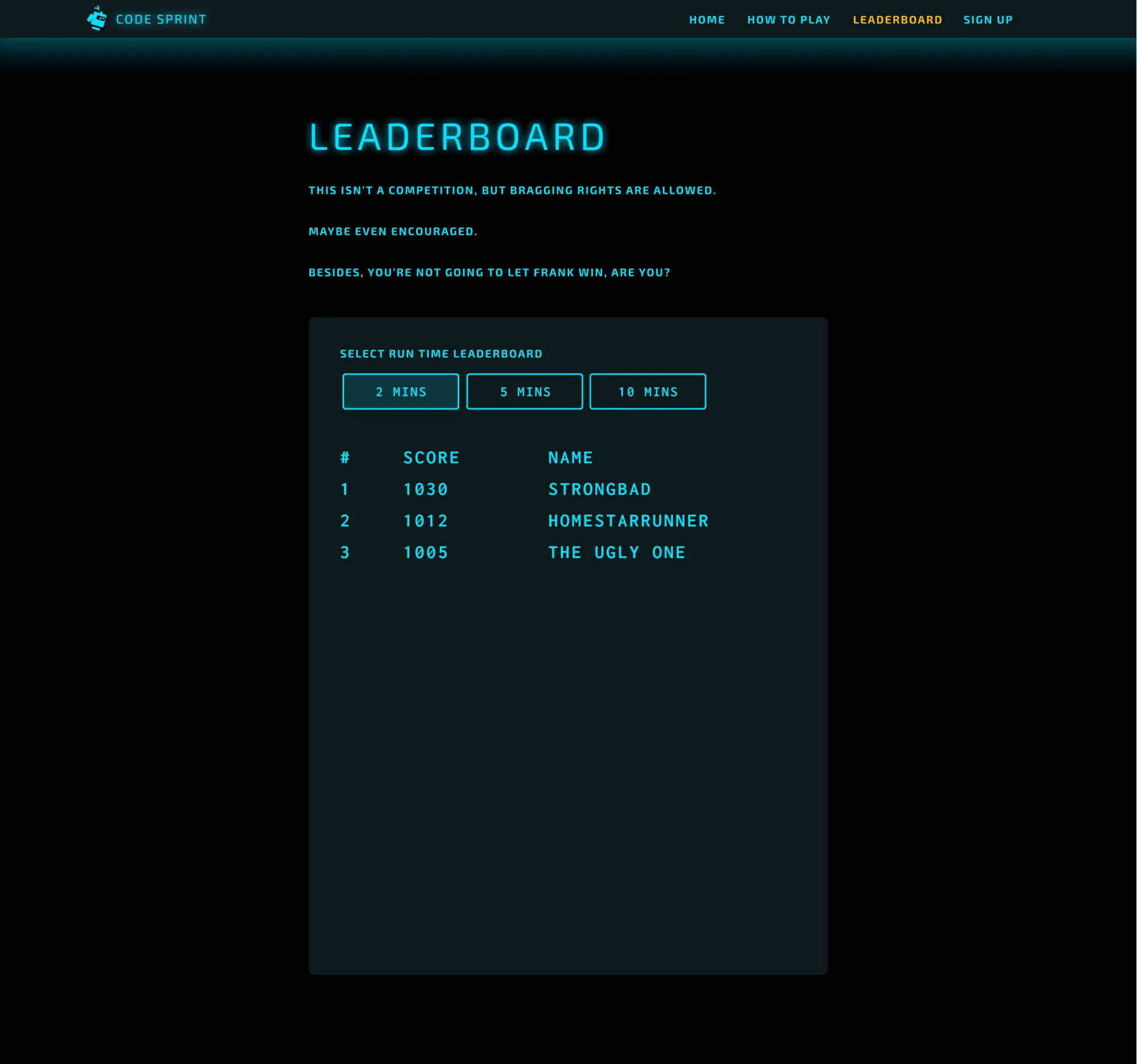Switch to the 5 Mins leaderboard

click(x=525, y=391)
